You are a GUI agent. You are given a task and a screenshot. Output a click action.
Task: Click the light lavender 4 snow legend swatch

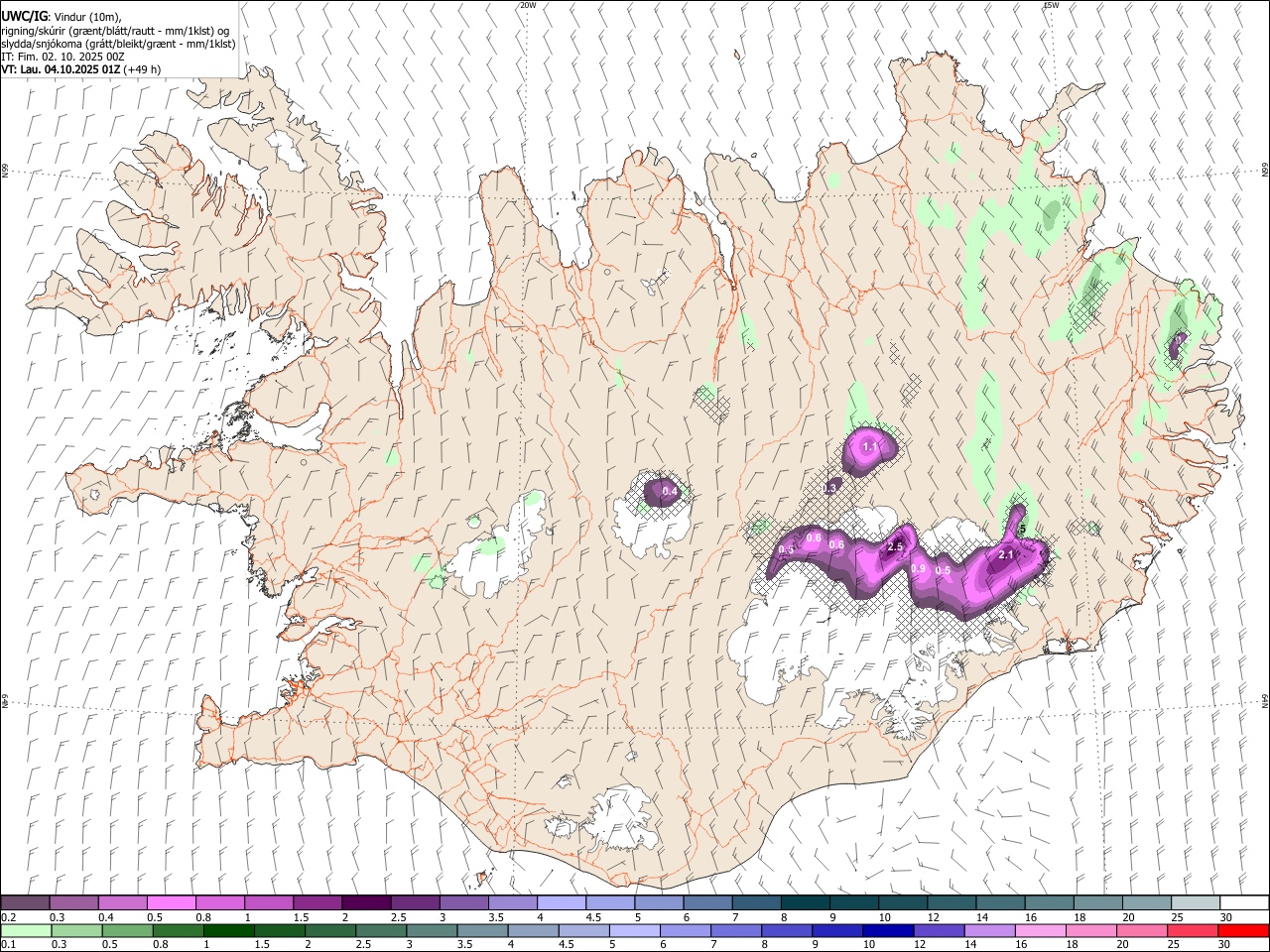(x=562, y=902)
